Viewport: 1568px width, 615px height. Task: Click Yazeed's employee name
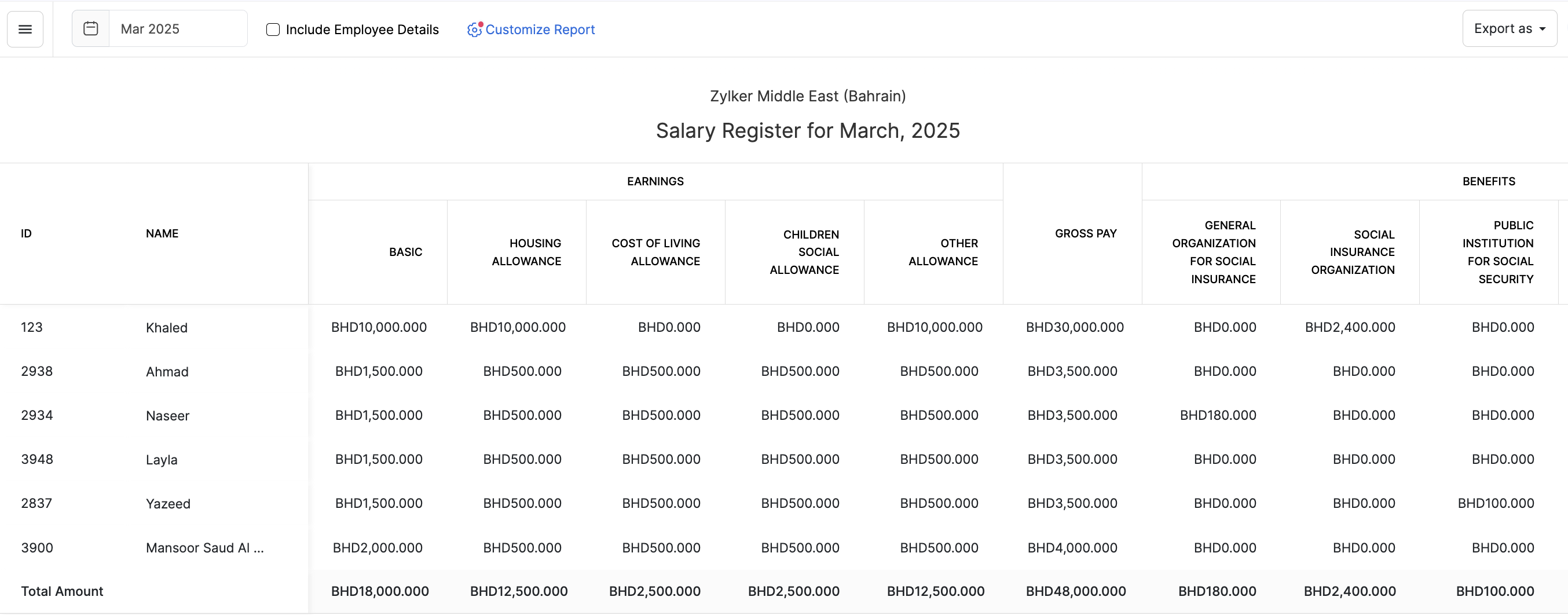[x=168, y=504]
